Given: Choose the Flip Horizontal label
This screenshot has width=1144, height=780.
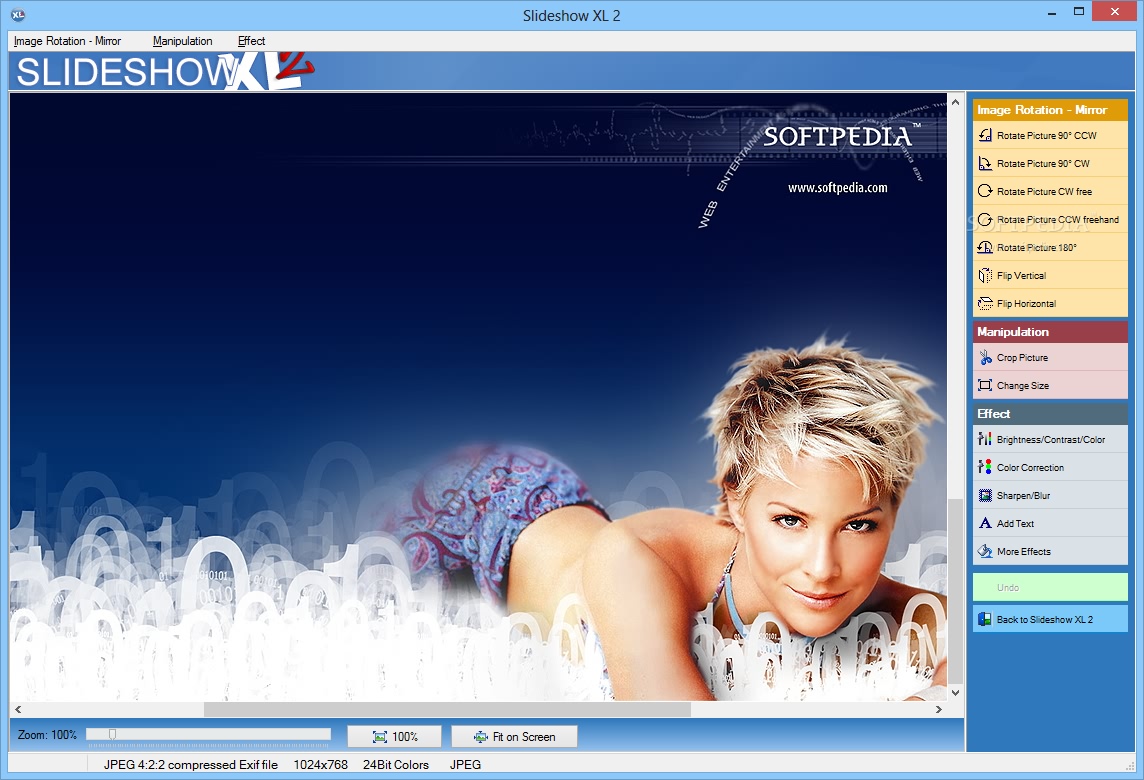Looking at the screenshot, I should 1026,304.
